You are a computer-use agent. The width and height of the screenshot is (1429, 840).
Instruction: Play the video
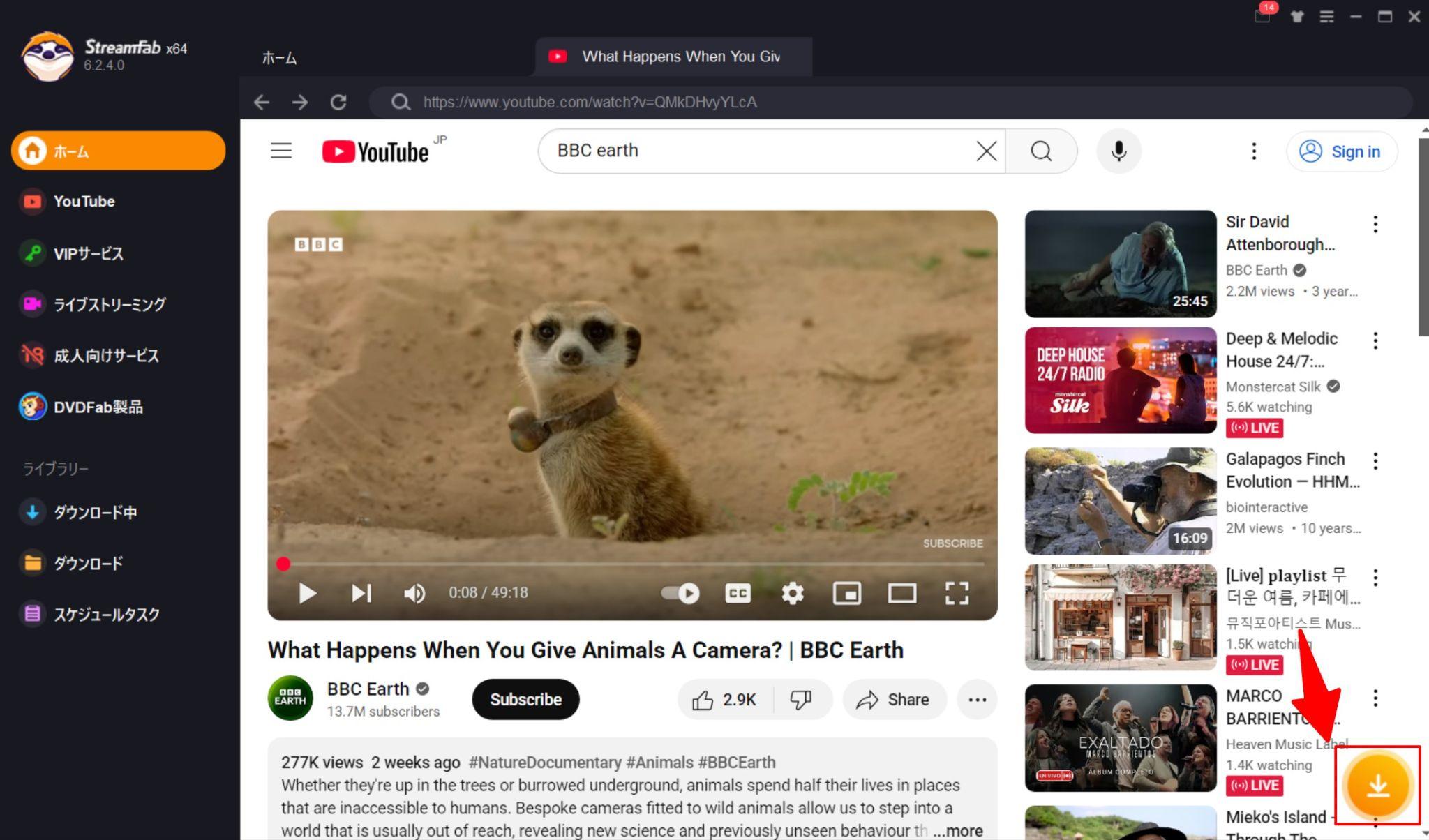point(307,593)
